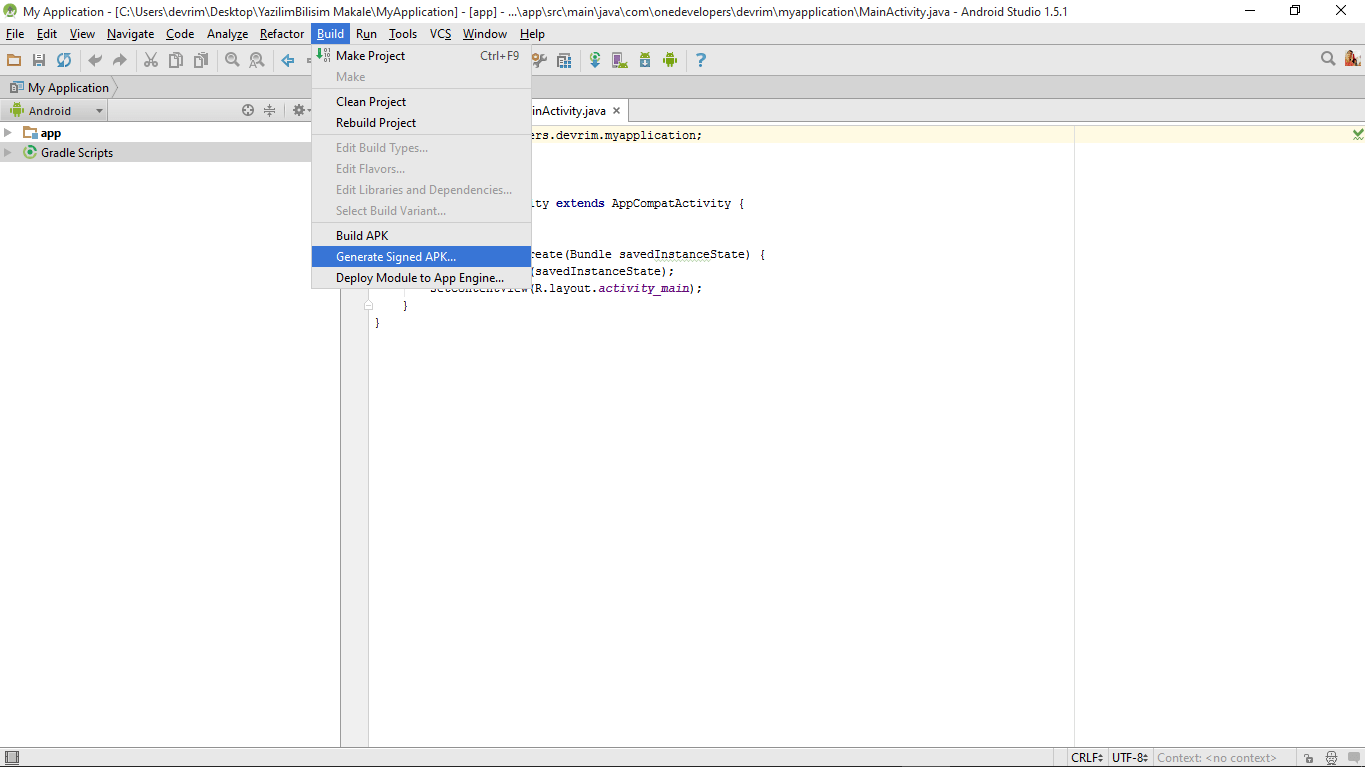Click the search magnifier icon at top right
This screenshot has height=767, width=1365.
(1328, 59)
